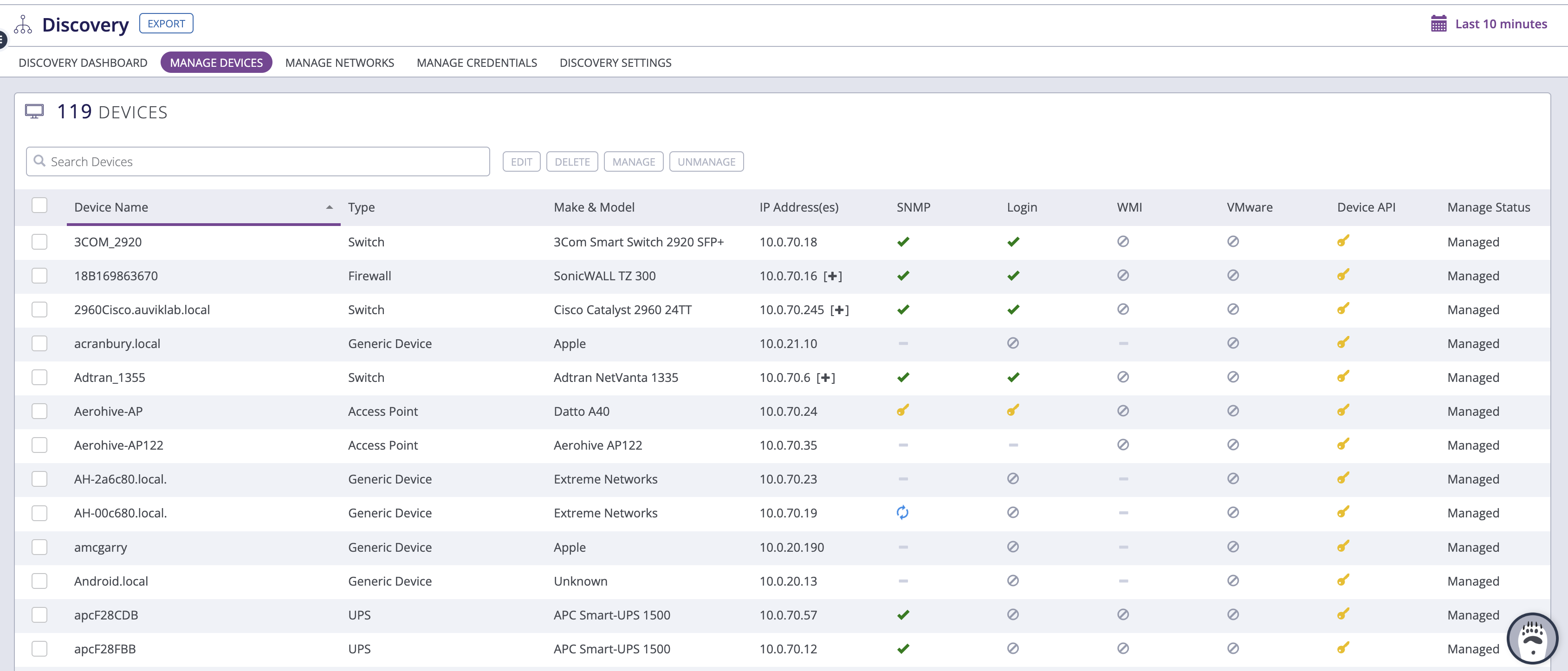
Task: Click the Discovery network diagram icon in the header
Action: click(x=23, y=25)
